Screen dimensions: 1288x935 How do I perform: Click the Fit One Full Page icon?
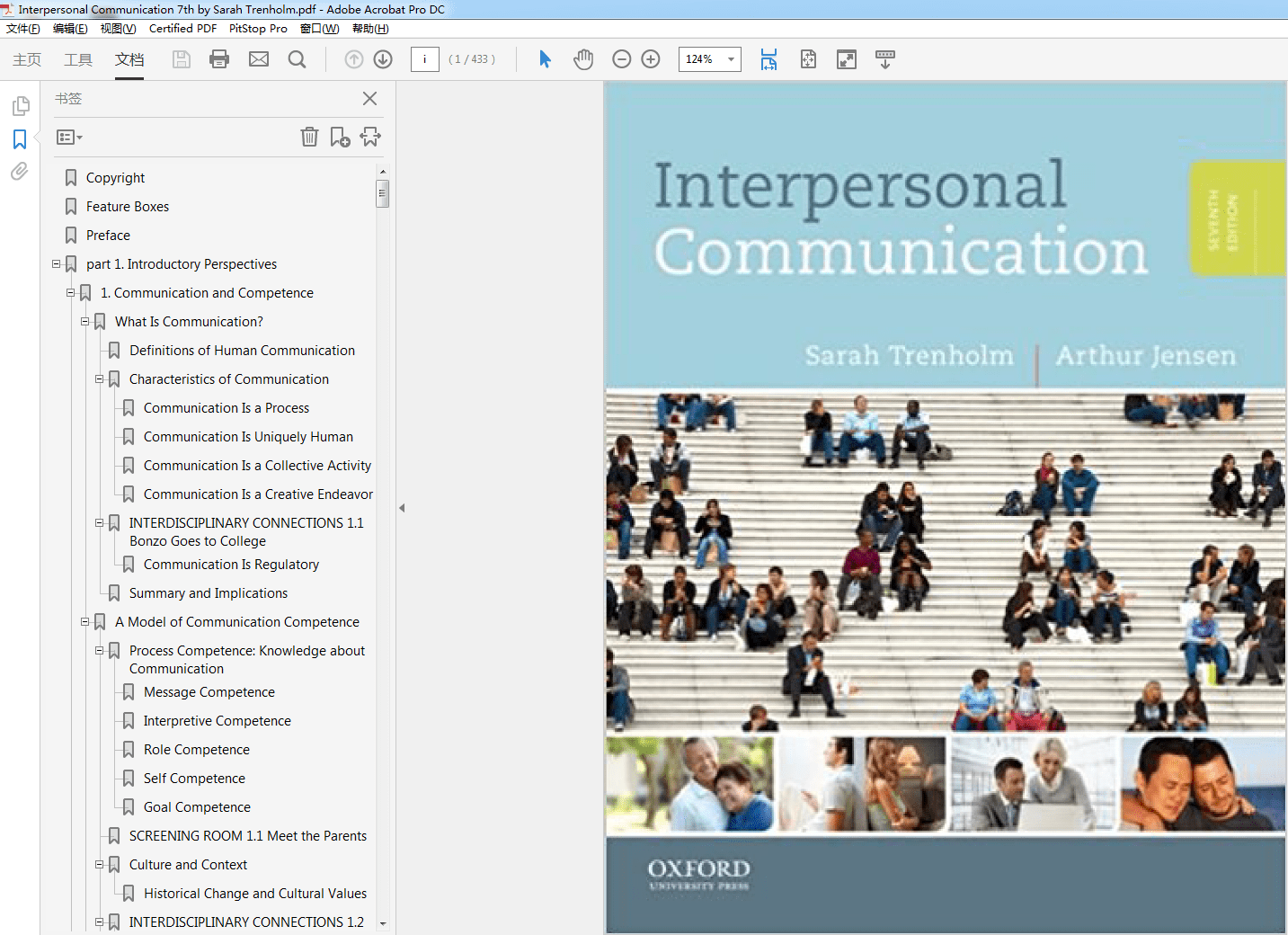[808, 59]
